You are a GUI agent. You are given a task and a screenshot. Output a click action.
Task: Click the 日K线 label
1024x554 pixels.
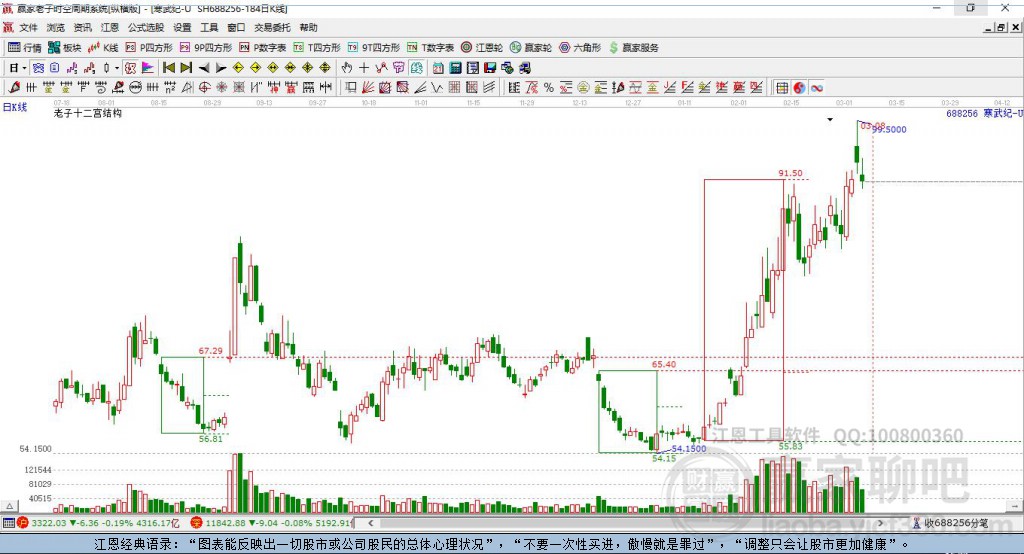click(15, 107)
